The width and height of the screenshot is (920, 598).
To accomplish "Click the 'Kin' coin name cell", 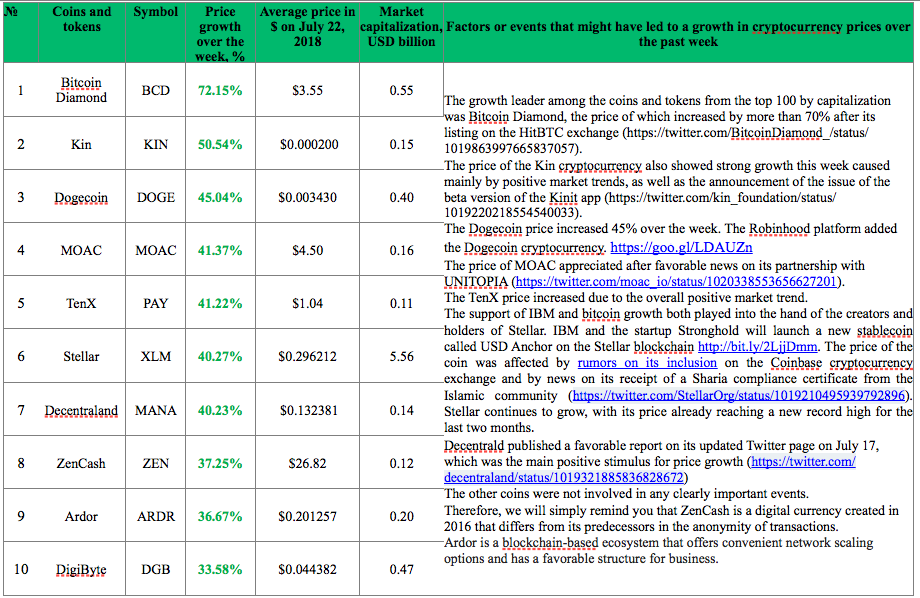I will point(82,144).
